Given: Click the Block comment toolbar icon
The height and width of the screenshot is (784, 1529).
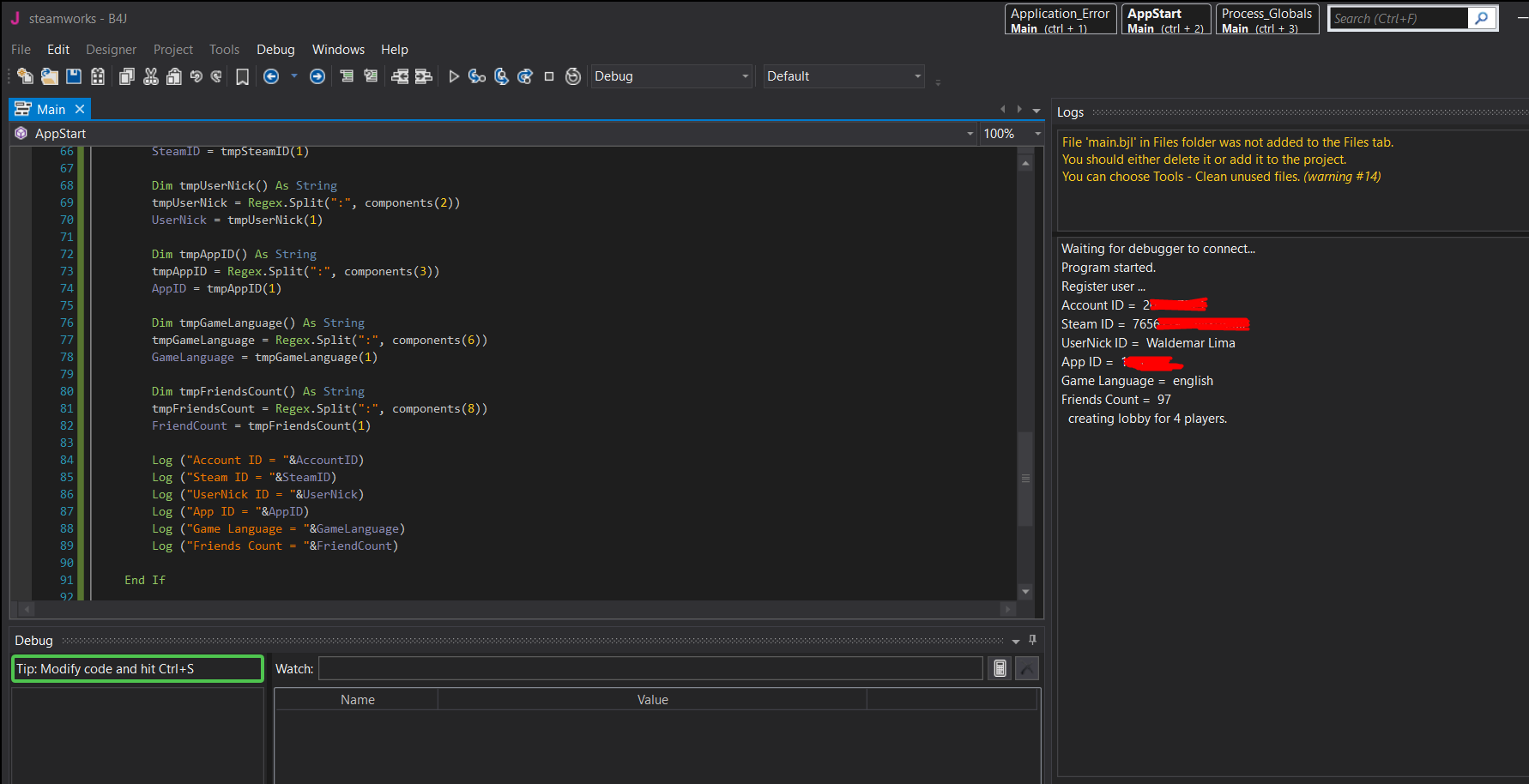Looking at the screenshot, I should (x=347, y=76).
